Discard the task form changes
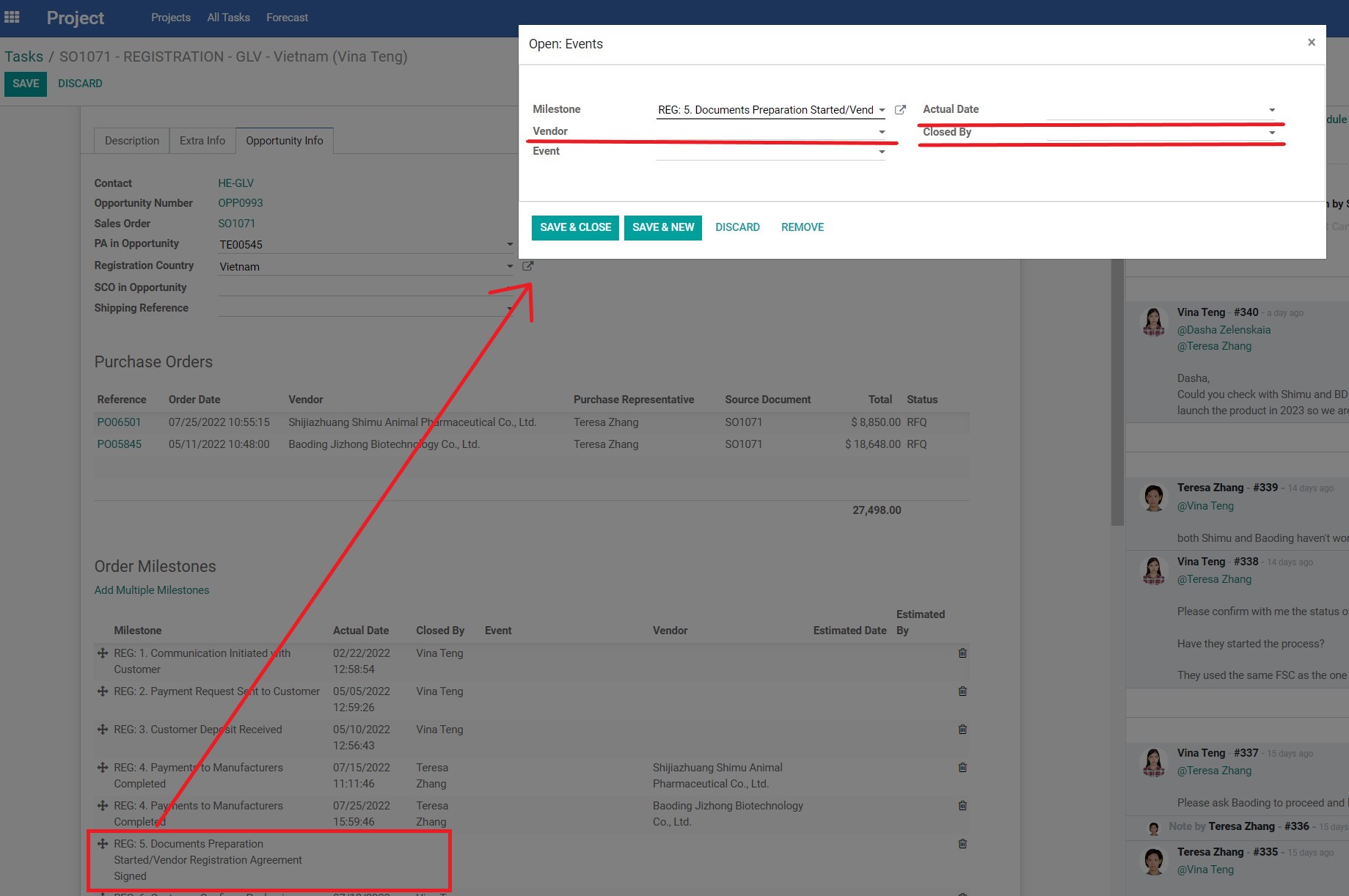 (80, 84)
